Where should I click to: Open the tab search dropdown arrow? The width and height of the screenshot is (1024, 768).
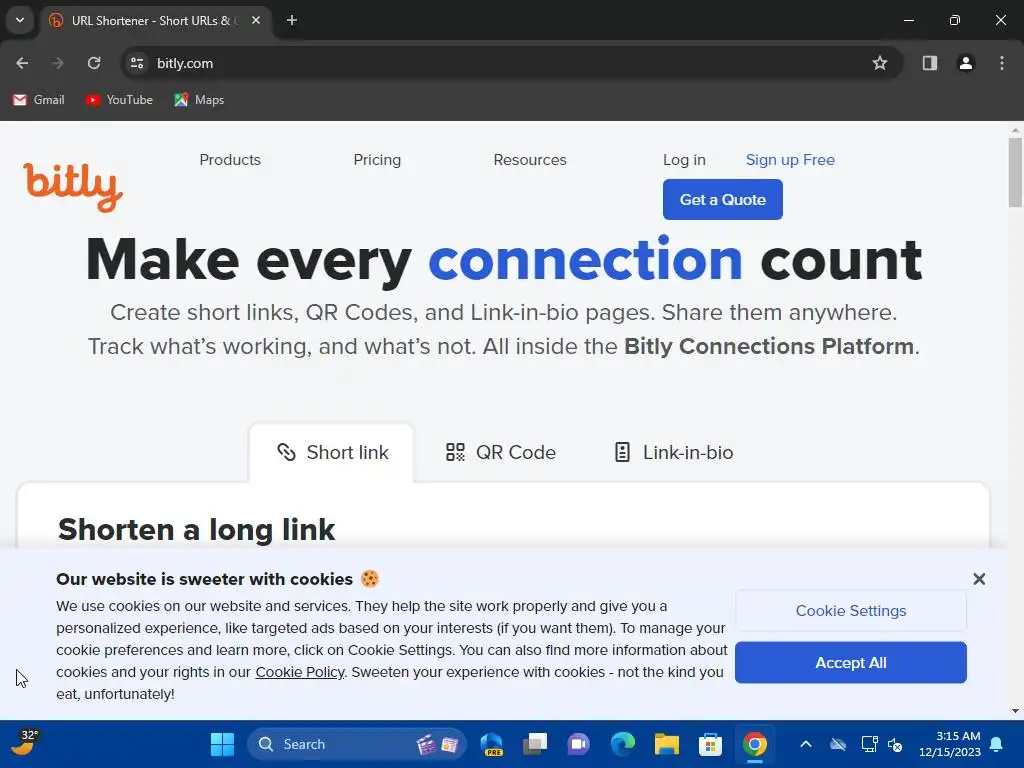coord(20,20)
